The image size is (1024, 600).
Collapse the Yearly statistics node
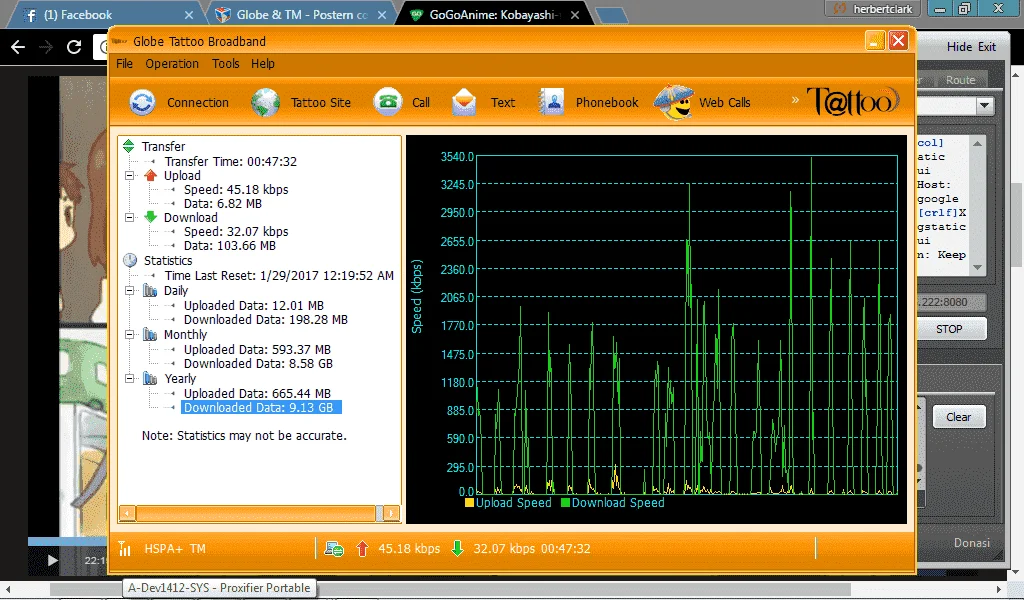coord(129,378)
